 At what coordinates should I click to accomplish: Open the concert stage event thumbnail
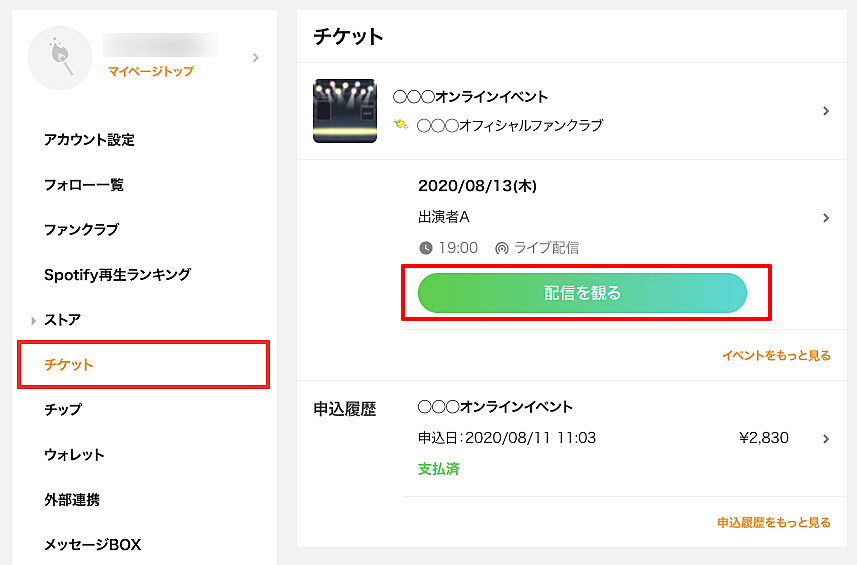pyautogui.click(x=345, y=111)
